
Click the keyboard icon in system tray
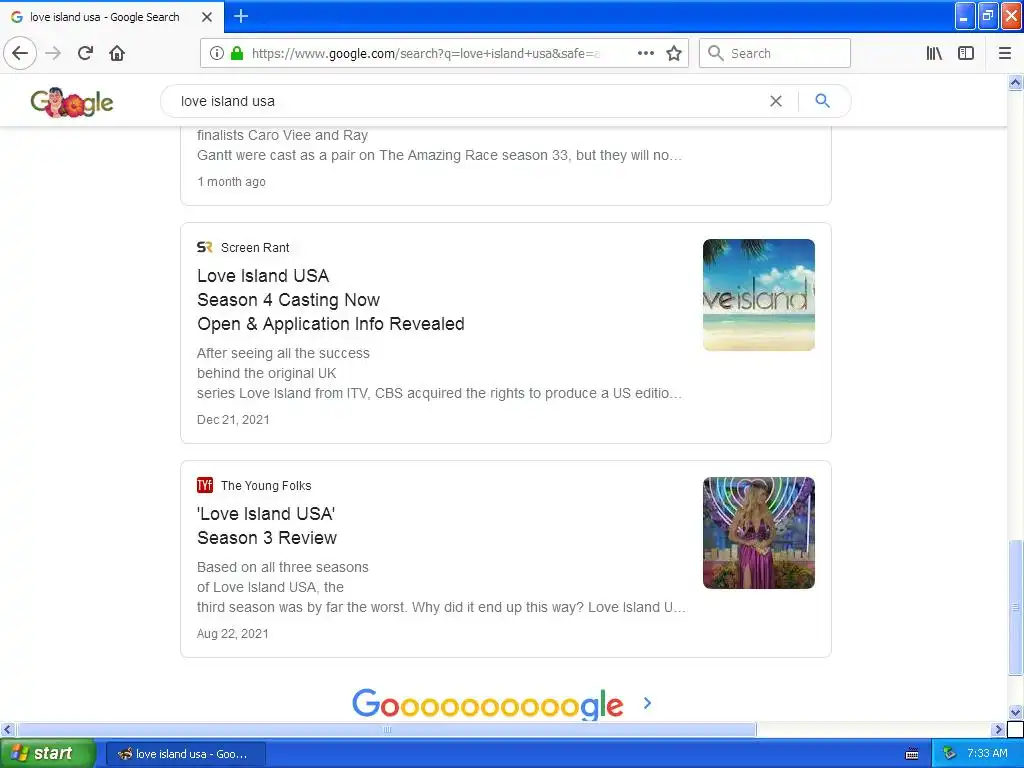point(912,754)
